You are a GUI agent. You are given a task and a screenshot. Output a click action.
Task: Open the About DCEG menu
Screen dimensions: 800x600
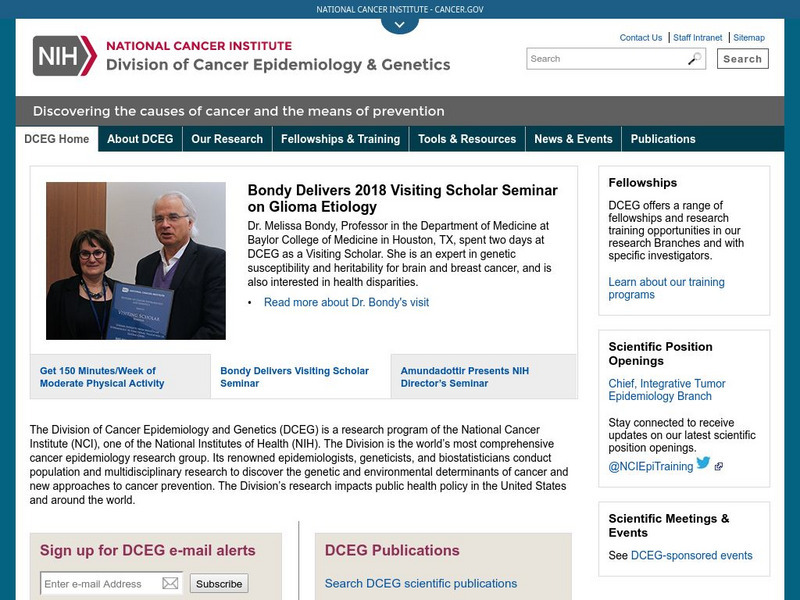pos(140,139)
